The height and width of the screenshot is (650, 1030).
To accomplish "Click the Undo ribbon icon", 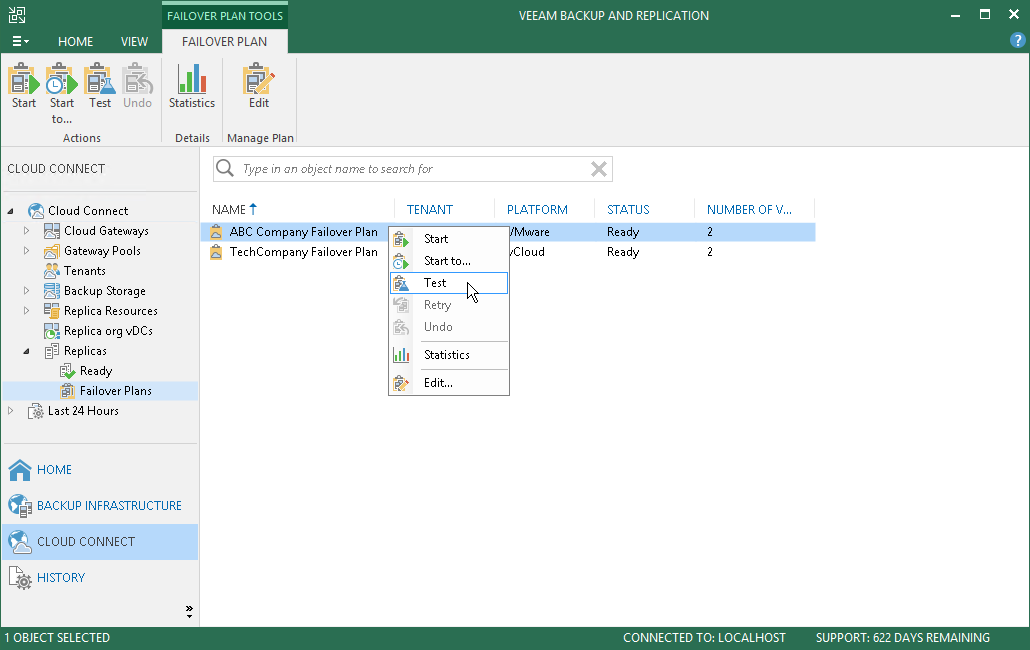I will (137, 85).
